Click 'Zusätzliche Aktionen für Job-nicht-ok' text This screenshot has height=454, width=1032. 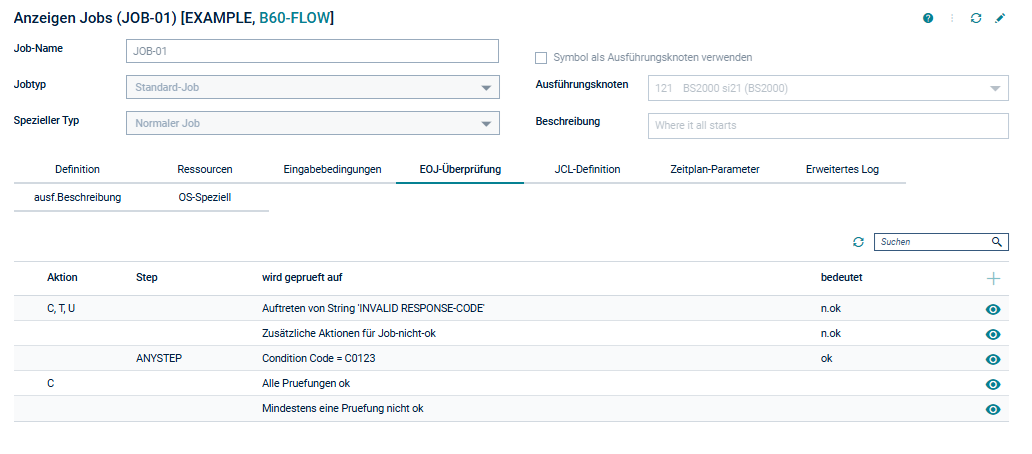click(349, 334)
